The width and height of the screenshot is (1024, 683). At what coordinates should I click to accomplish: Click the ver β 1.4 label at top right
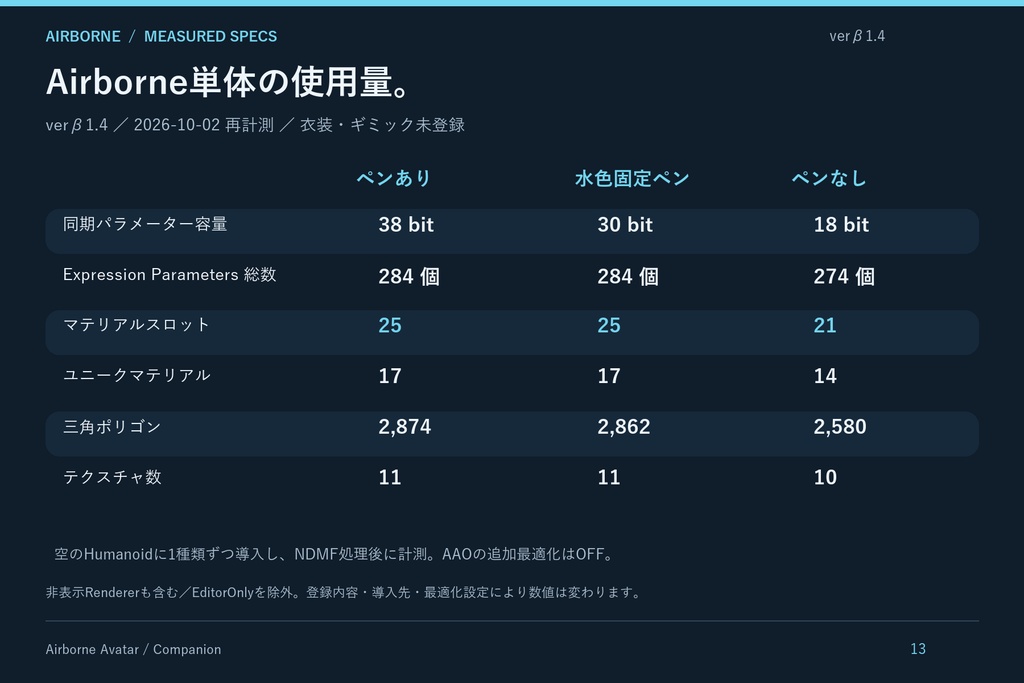point(857,36)
